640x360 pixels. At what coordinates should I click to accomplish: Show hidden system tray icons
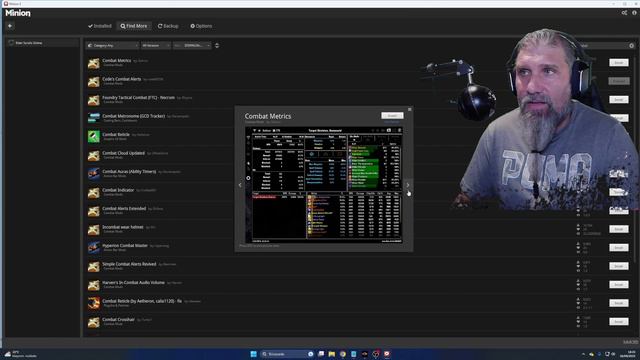point(583,354)
